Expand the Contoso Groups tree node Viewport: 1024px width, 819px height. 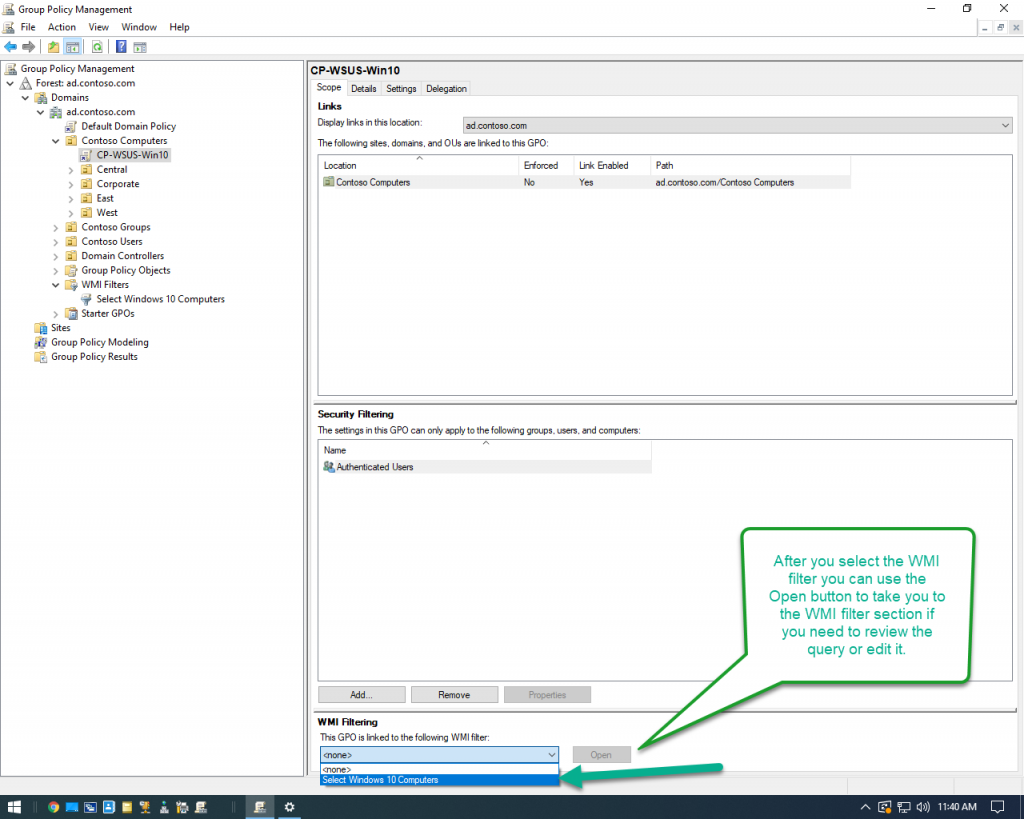[x=56, y=227]
